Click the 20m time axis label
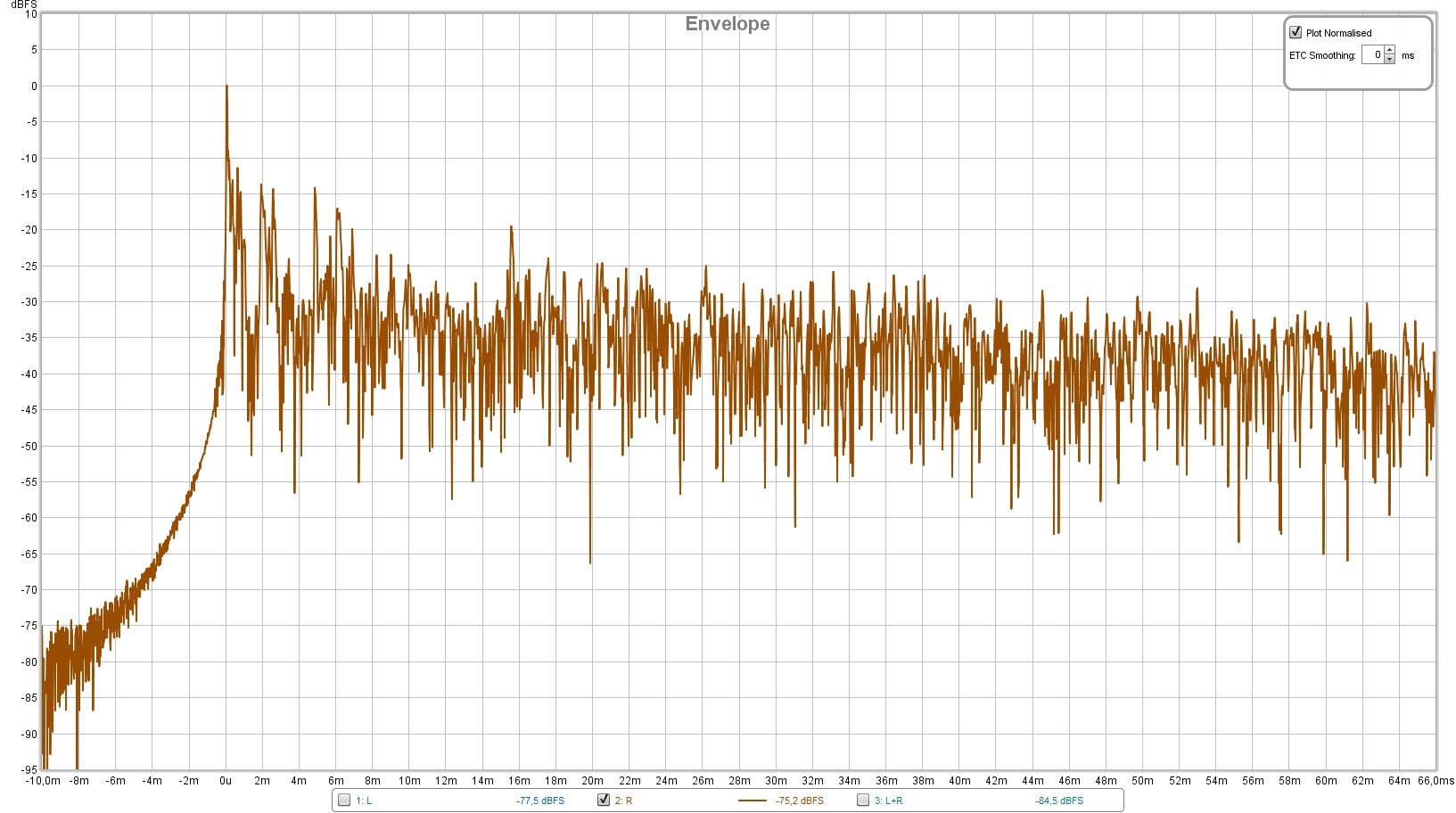Viewport: 1456px width, 813px height. [592, 781]
